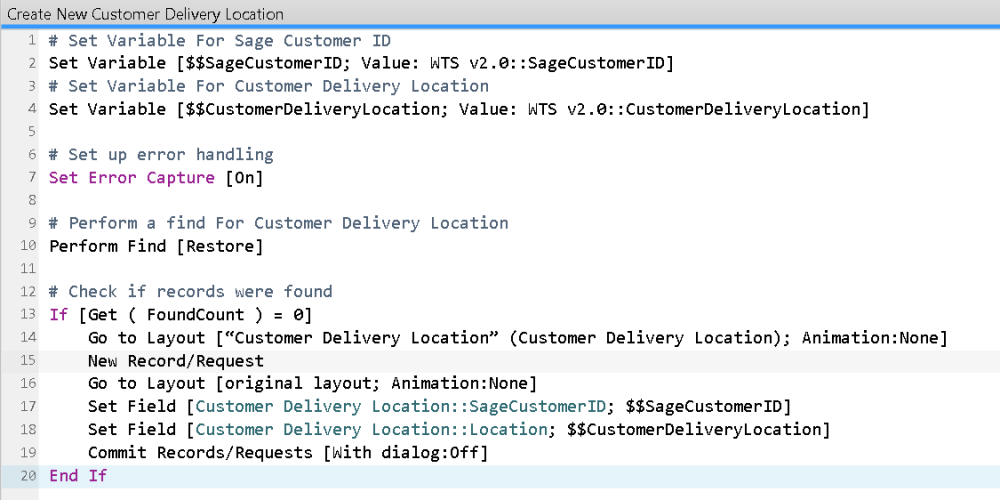Screen dimensions: 1000x500
Task: Click the Perform a find comment line
Action: click(279, 223)
